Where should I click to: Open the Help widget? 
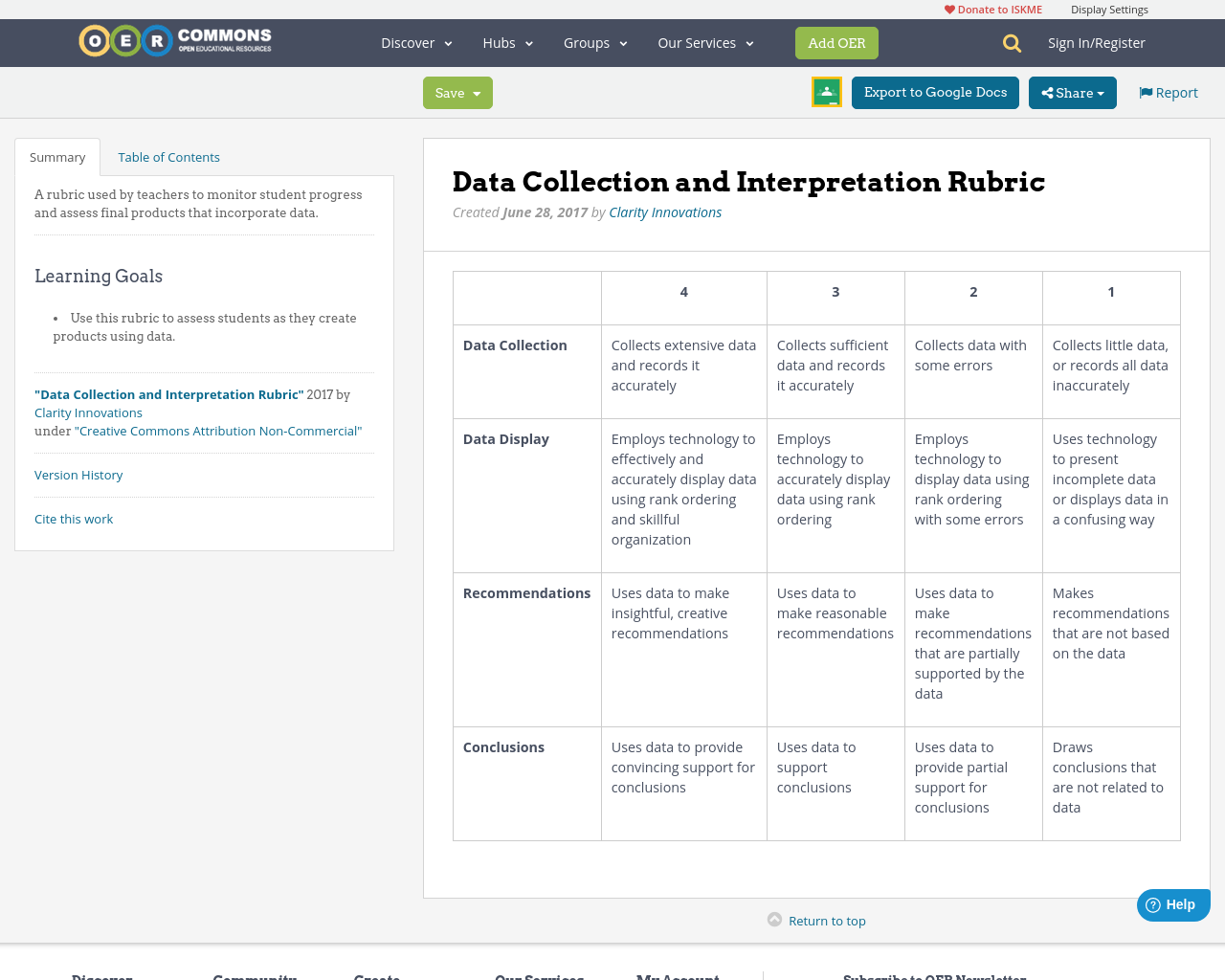pyautogui.click(x=1172, y=903)
